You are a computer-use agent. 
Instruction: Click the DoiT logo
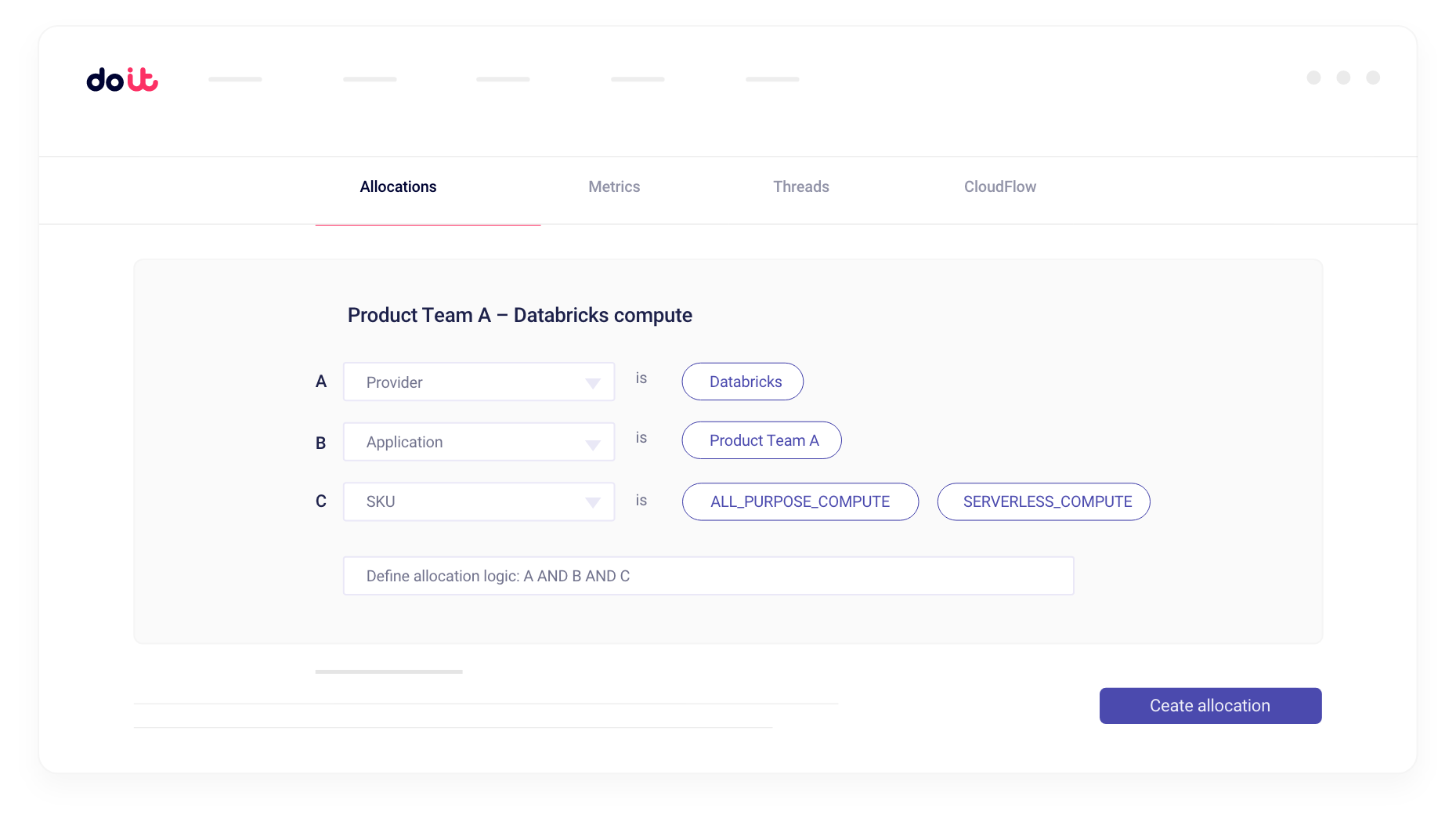[122, 79]
